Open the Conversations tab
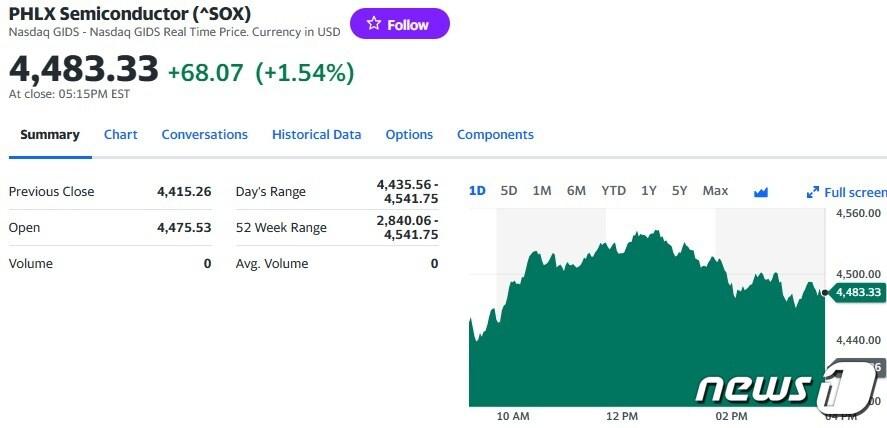 point(204,135)
